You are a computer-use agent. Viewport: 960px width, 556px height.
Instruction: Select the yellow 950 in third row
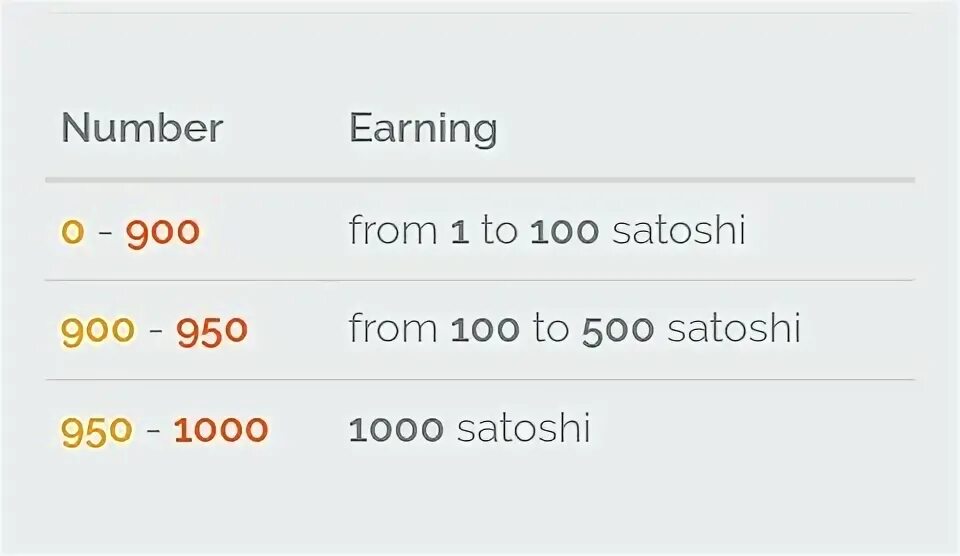[97, 430]
